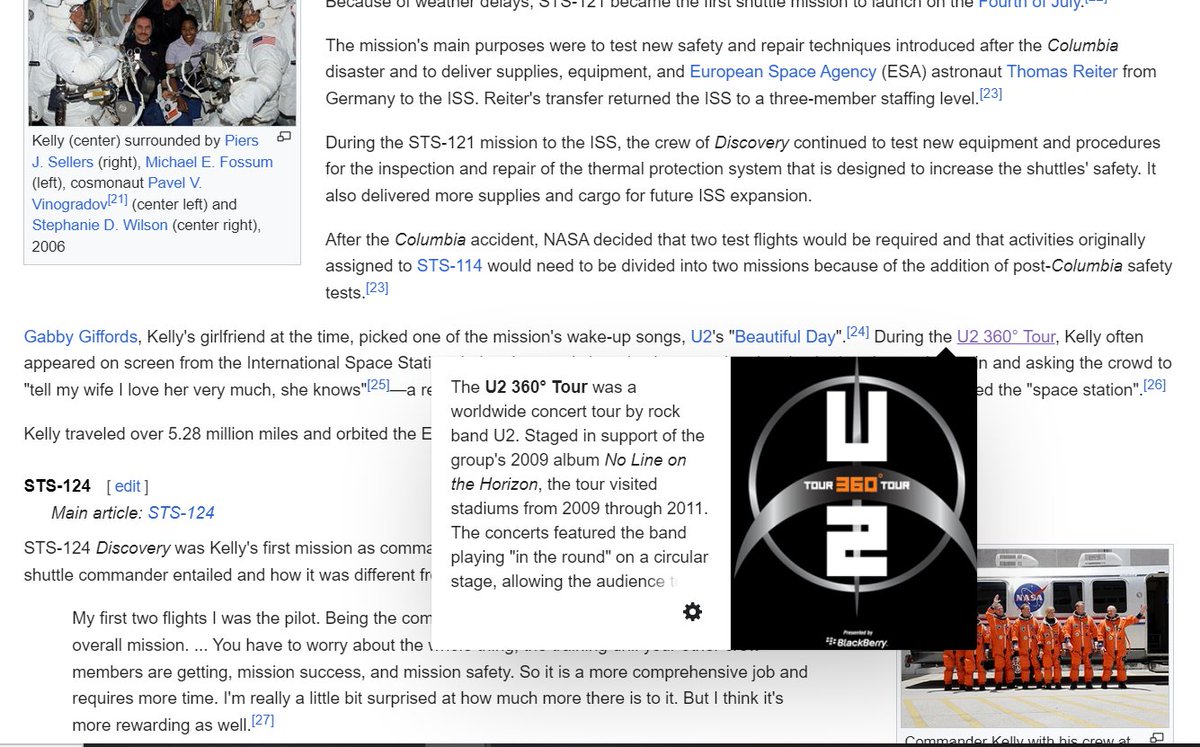Open the STS-124 main article
This screenshot has width=1200, height=747.
point(181,513)
